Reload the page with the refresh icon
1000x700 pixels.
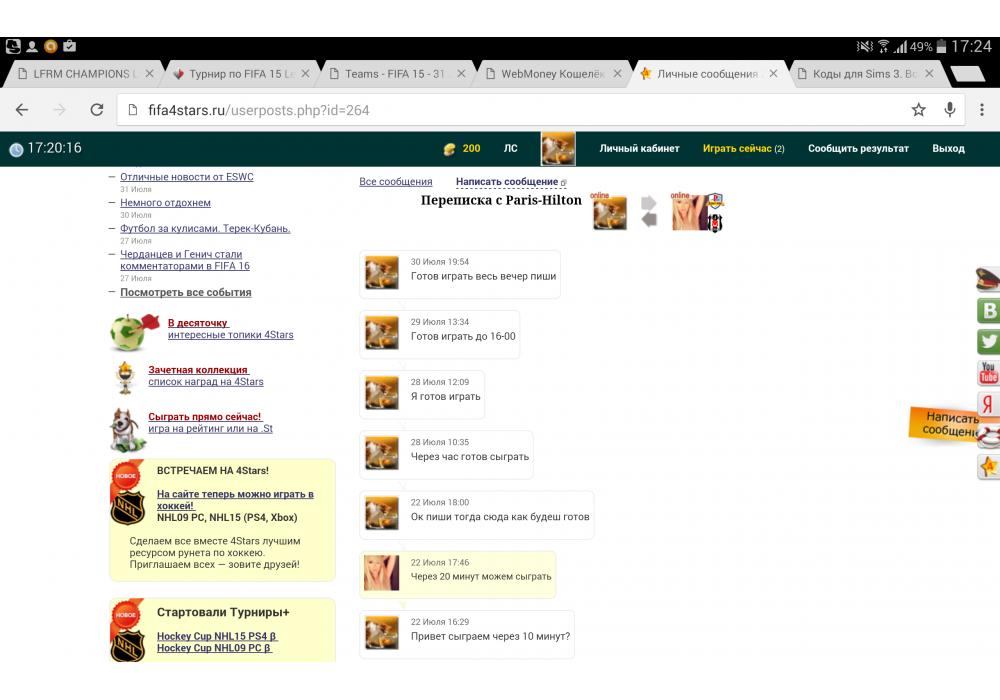pos(97,110)
